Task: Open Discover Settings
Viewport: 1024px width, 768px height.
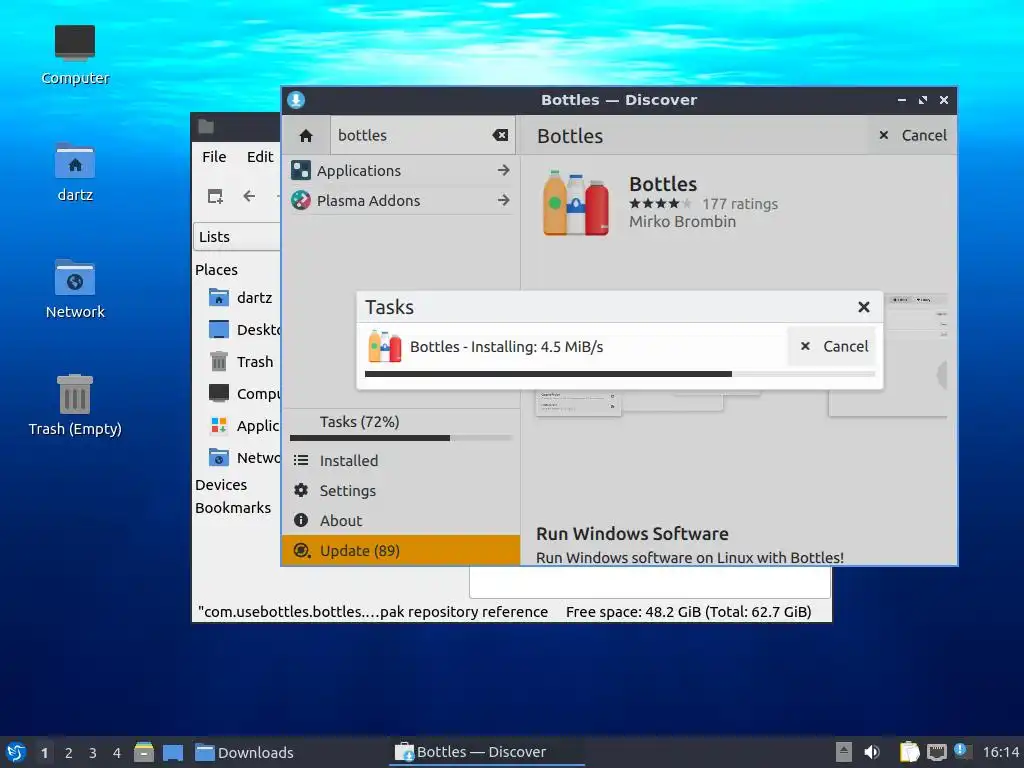Action: tap(401, 490)
